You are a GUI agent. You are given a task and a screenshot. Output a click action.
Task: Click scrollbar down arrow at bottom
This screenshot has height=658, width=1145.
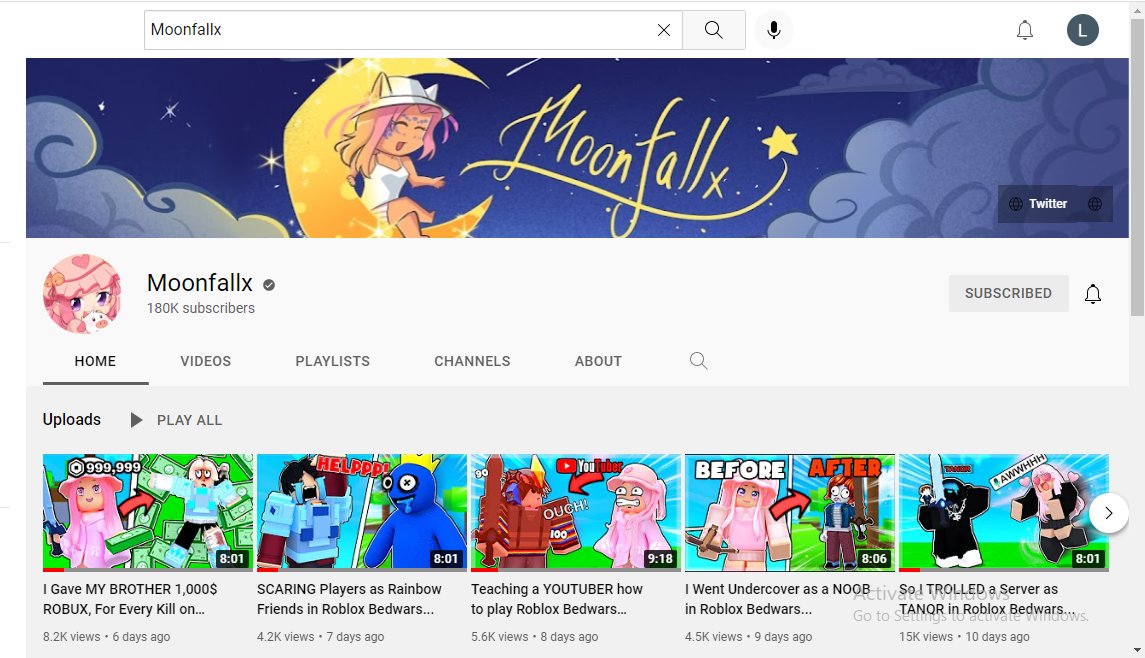point(1137,650)
